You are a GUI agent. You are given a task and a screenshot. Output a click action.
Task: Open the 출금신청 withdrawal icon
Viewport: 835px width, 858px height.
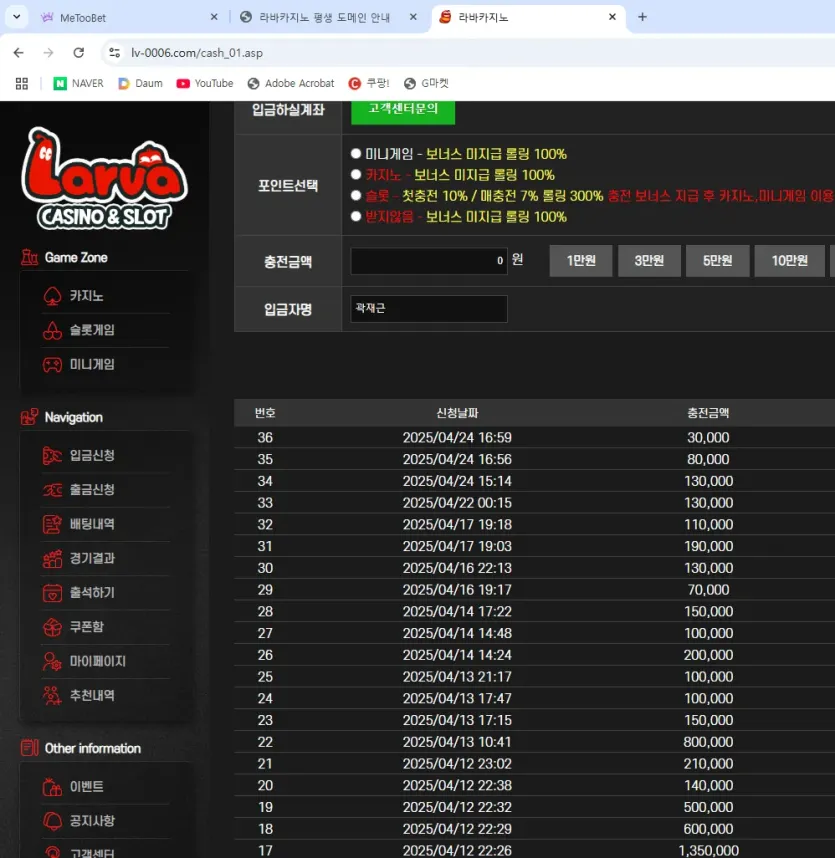pyautogui.click(x=52, y=490)
